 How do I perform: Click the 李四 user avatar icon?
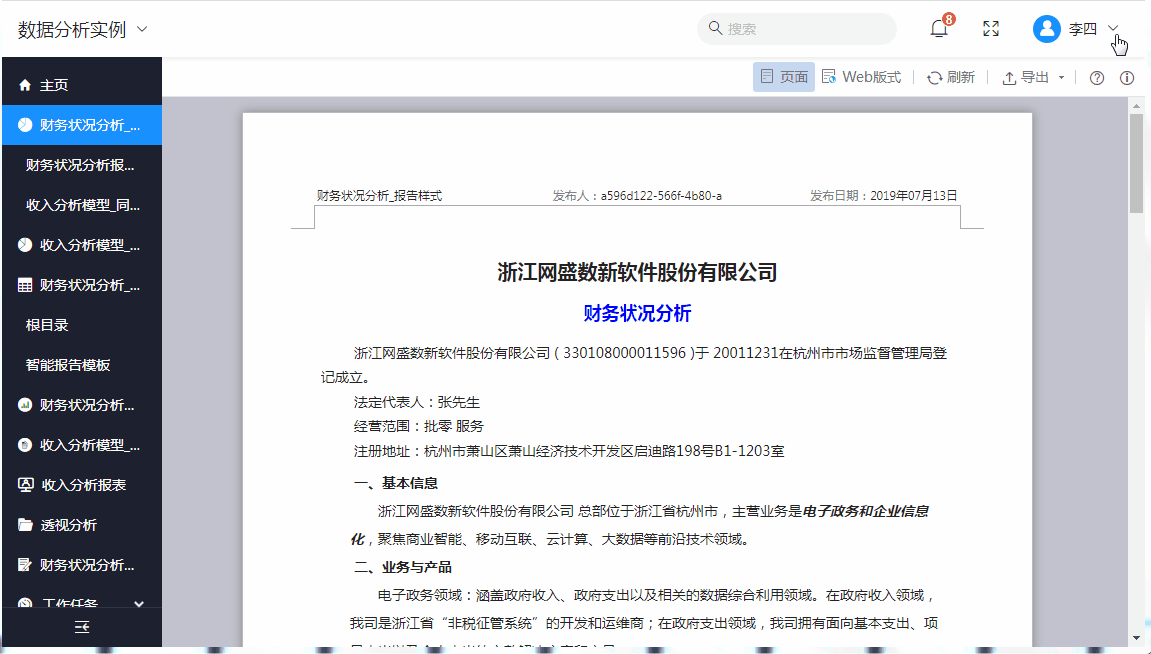1046,29
